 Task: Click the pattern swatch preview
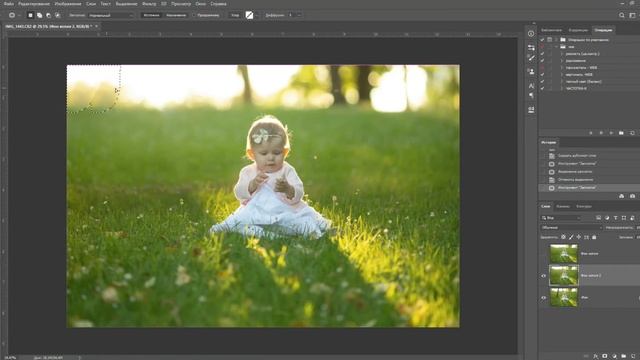(x=249, y=15)
